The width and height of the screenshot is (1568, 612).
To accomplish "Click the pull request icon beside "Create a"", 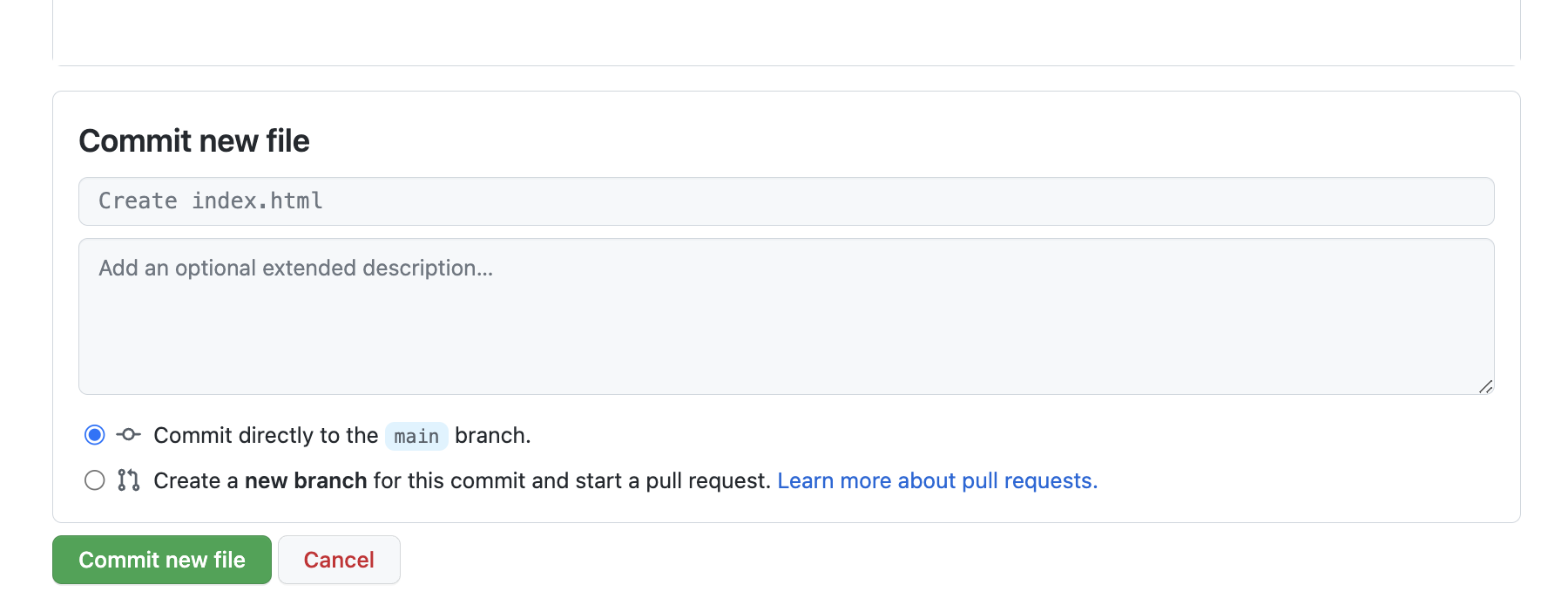I will click(x=129, y=480).
